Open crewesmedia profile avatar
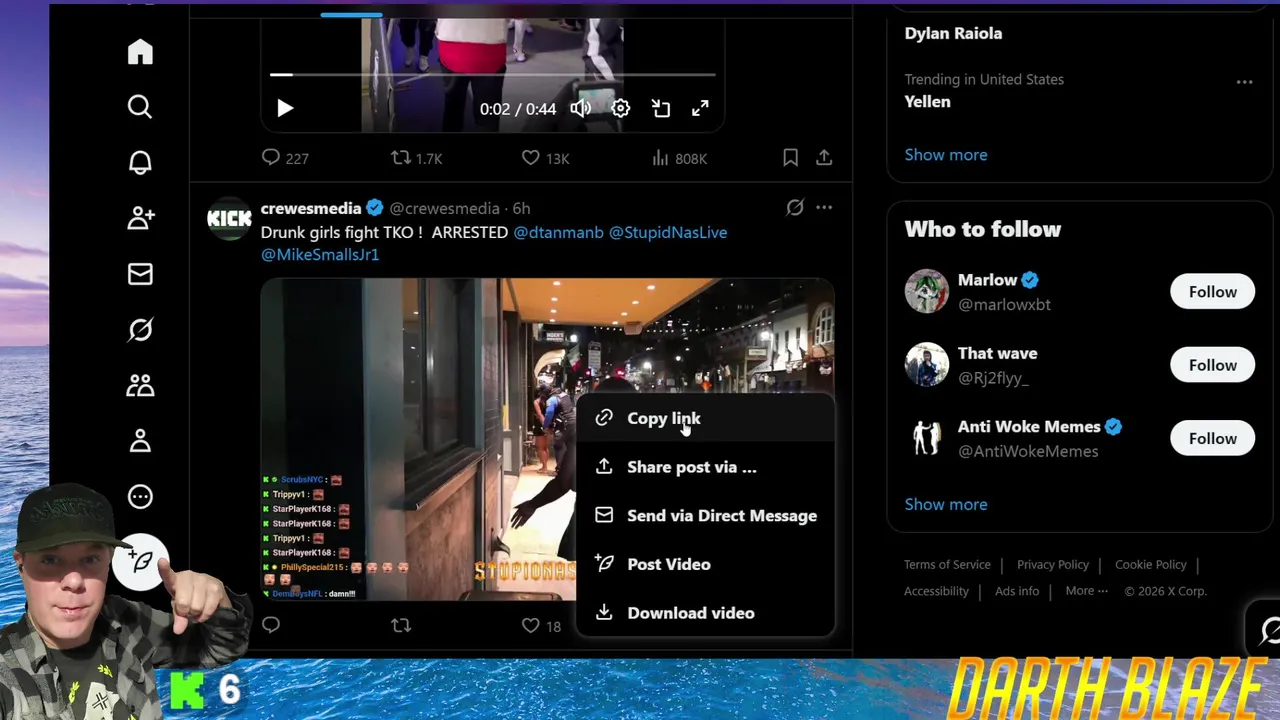The image size is (1280, 720). click(x=229, y=219)
